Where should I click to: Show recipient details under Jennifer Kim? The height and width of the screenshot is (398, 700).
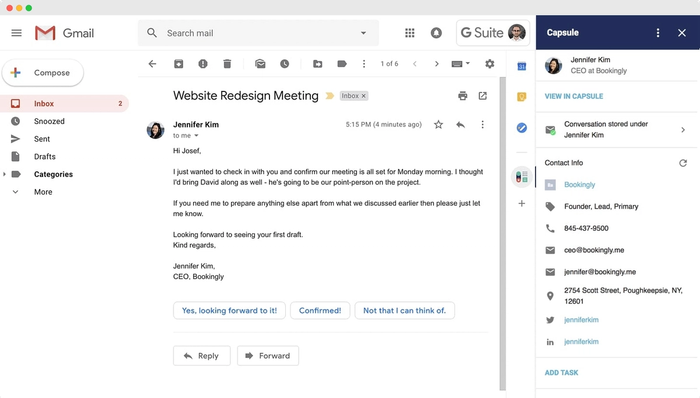(x=196, y=136)
